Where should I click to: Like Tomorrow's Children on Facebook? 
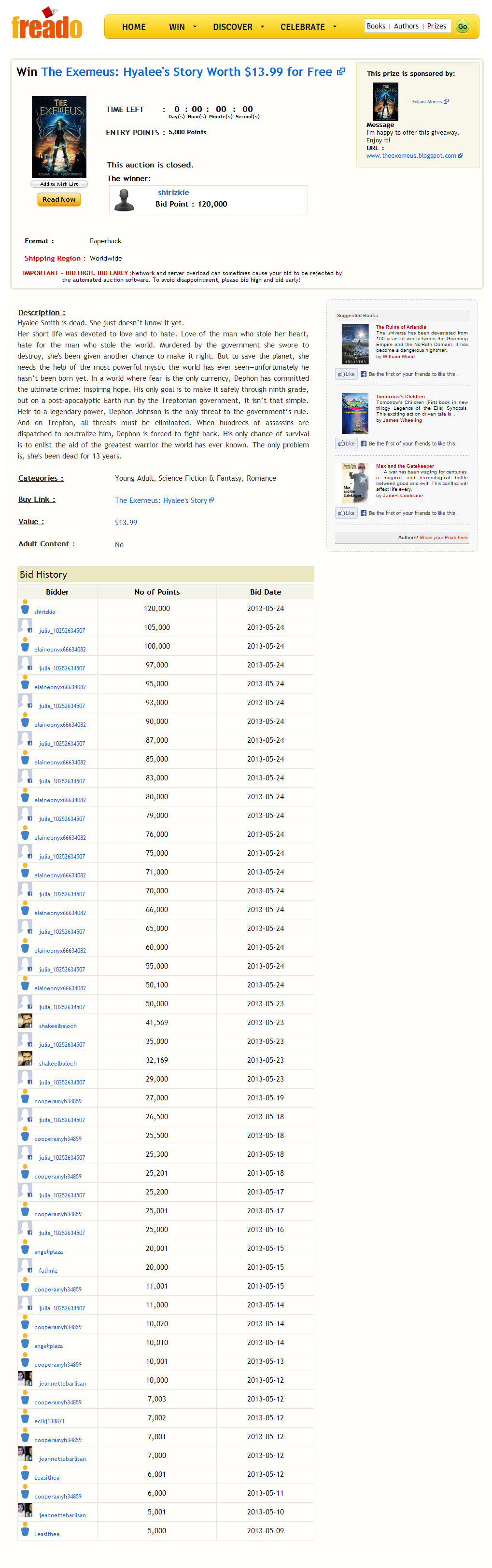346,444
